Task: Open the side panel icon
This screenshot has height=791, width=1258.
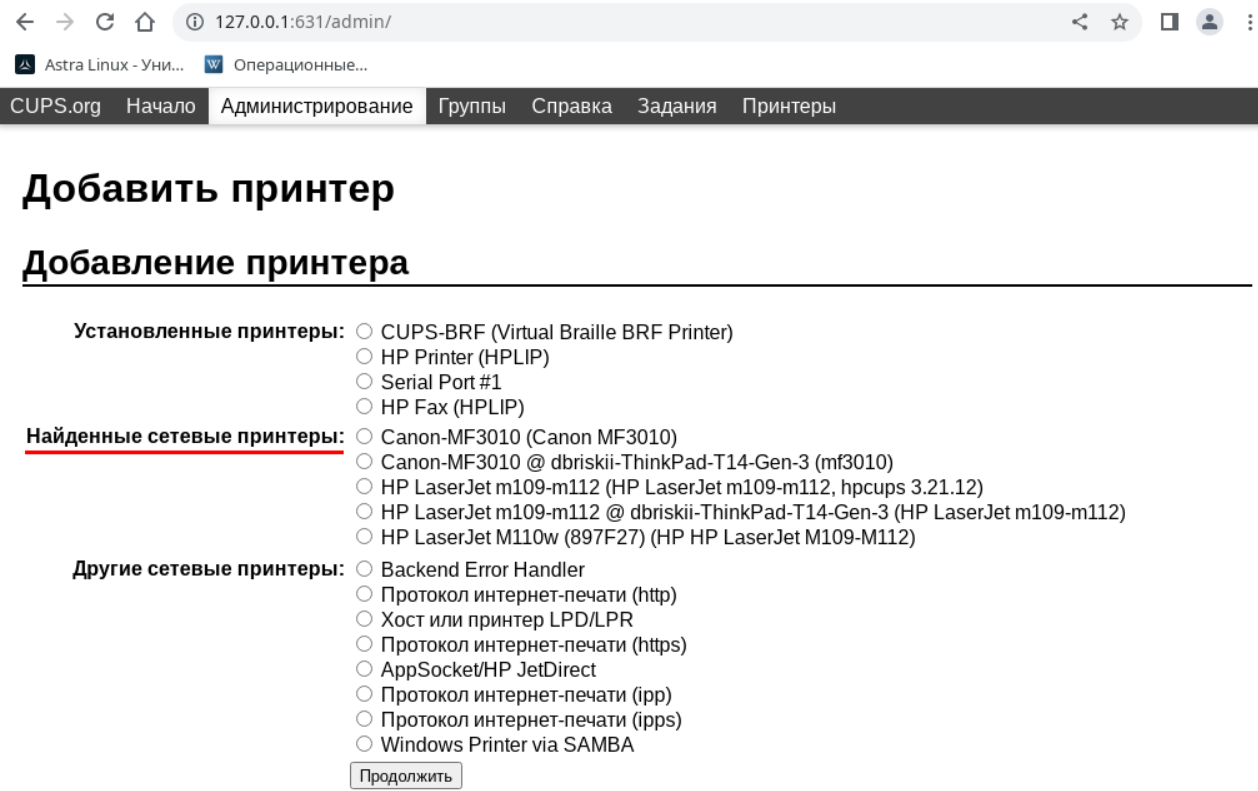Action: (x=1169, y=22)
